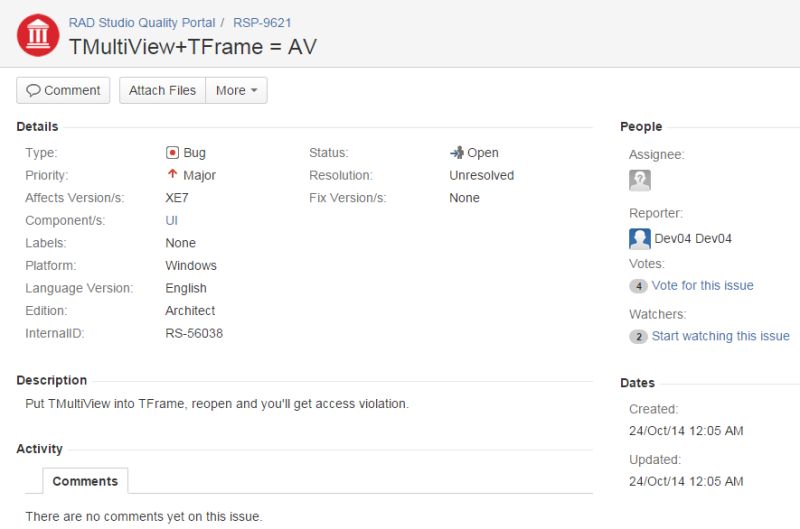Click the no comments yet message

[144, 517]
